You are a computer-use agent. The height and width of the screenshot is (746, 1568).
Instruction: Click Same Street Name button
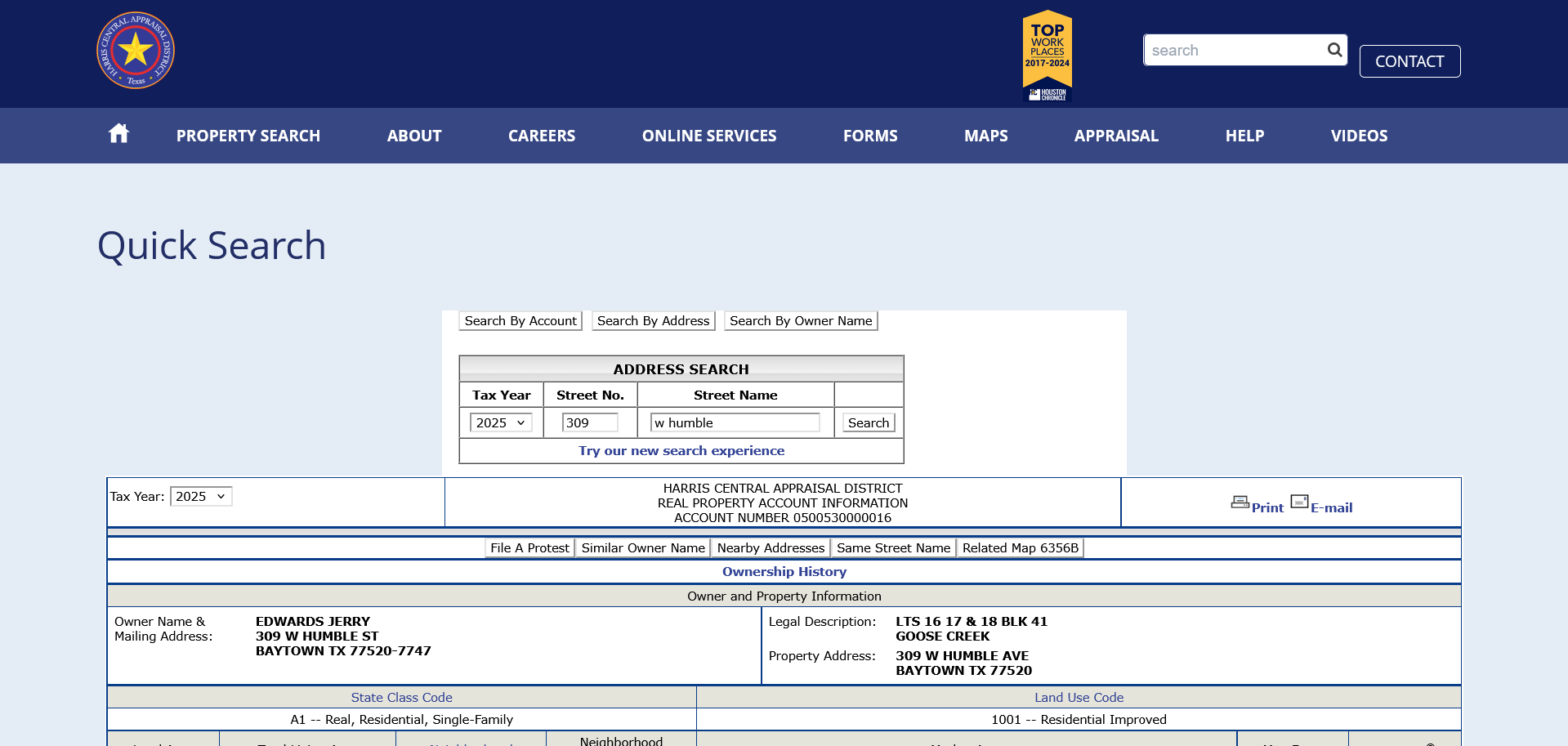coord(893,548)
